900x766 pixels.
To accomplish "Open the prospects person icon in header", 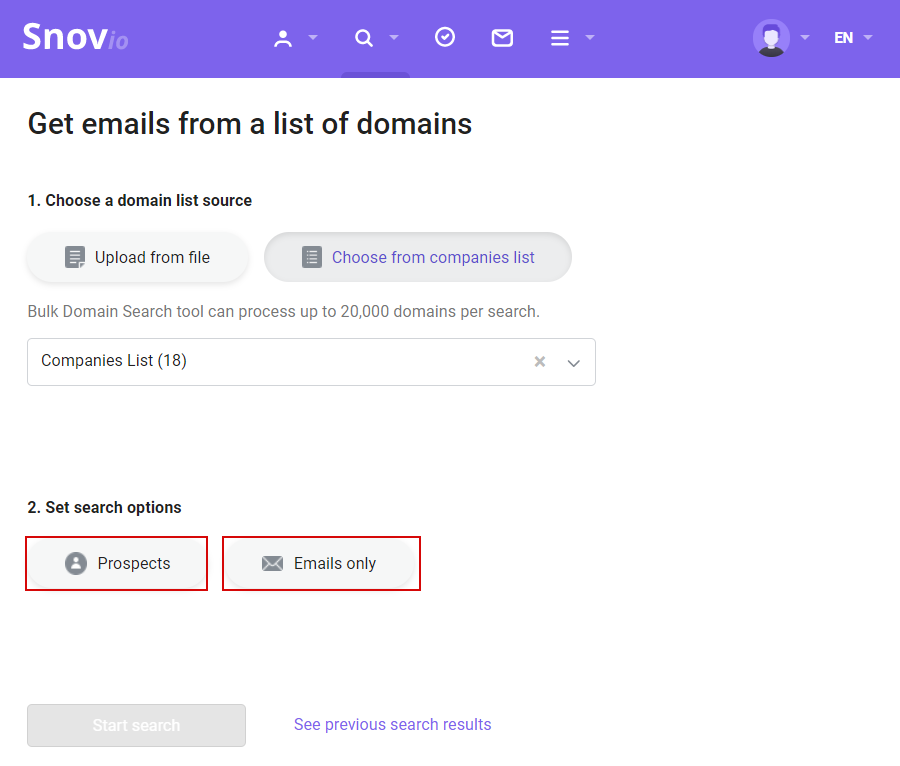I will pos(282,38).
